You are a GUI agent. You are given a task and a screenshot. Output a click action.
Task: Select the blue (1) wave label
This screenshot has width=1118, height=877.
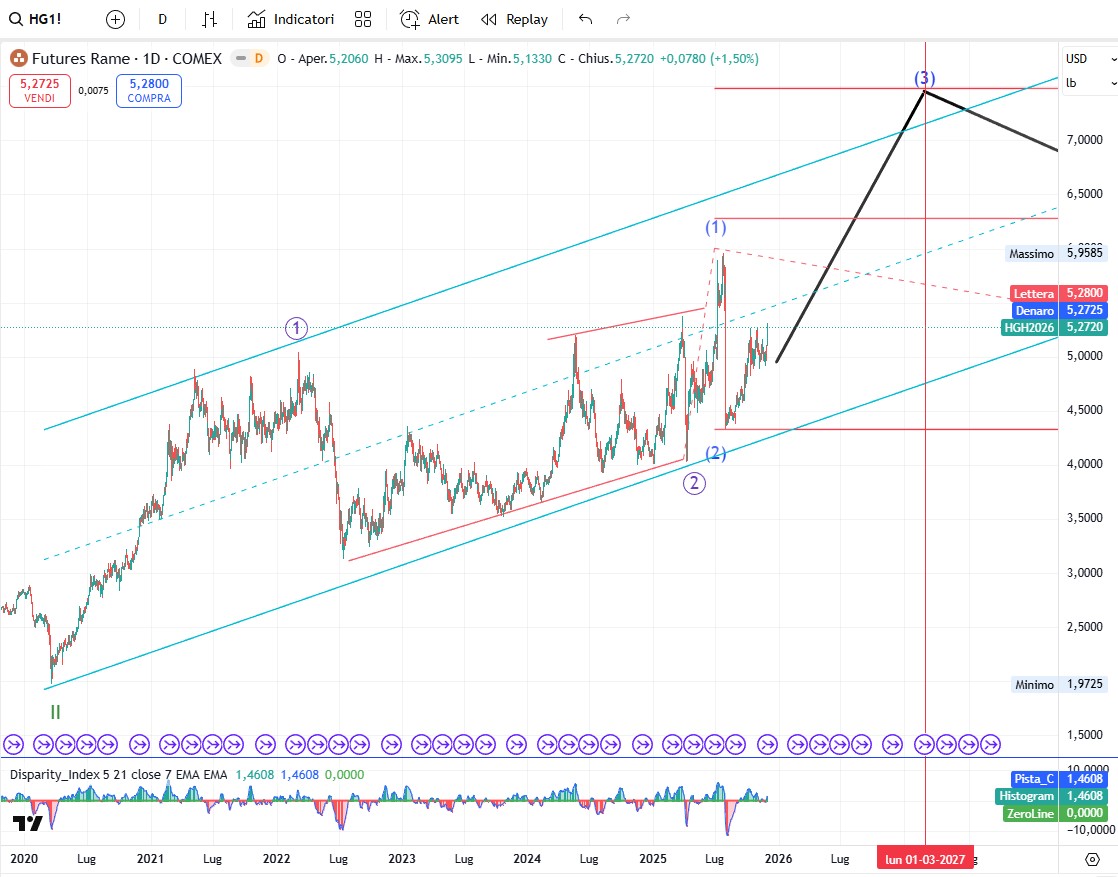click(x=716, y=227)
